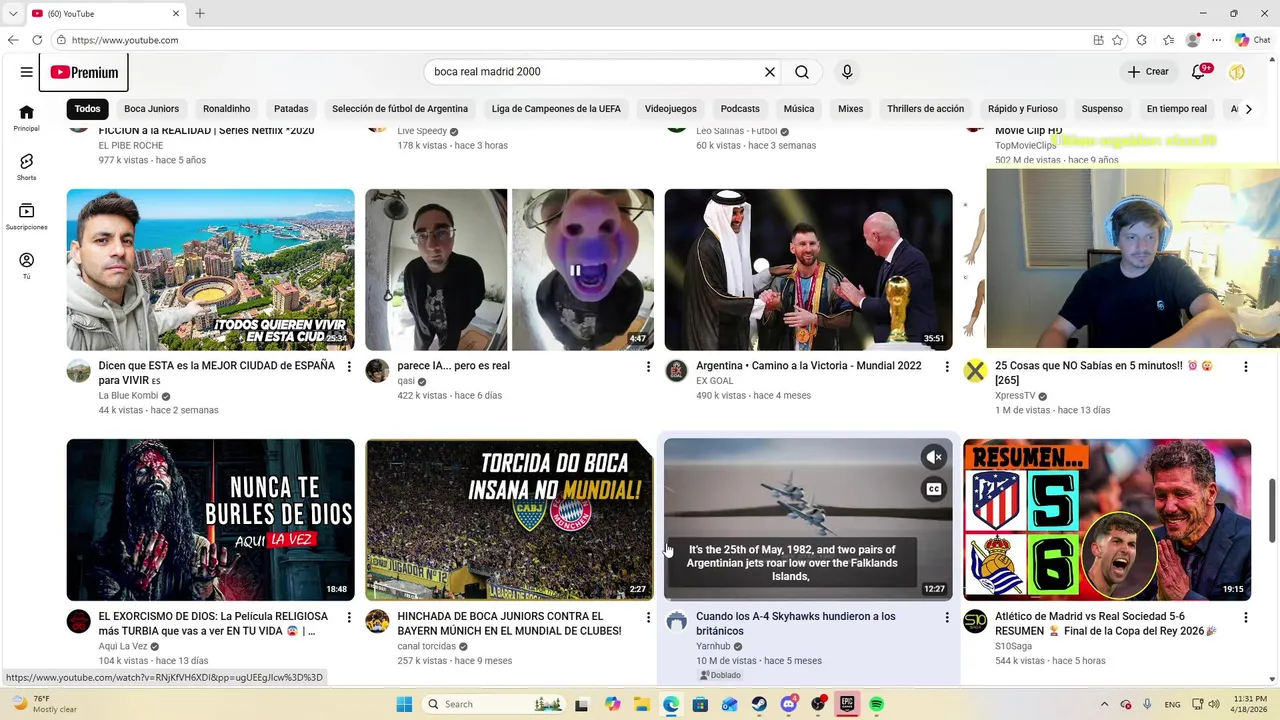
Task: Select the Boca Juniors filter chip
Action: [152, 109]
